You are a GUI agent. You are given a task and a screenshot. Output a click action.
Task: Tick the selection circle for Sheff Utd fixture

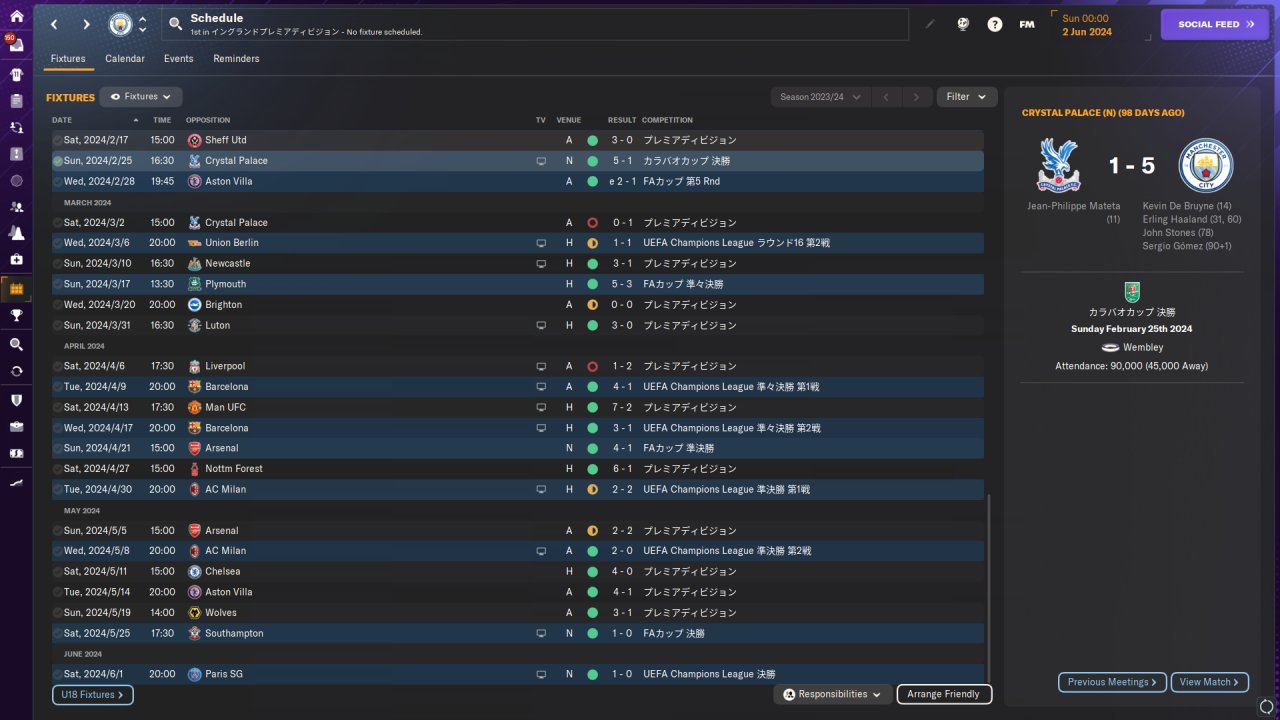(57, 140)
